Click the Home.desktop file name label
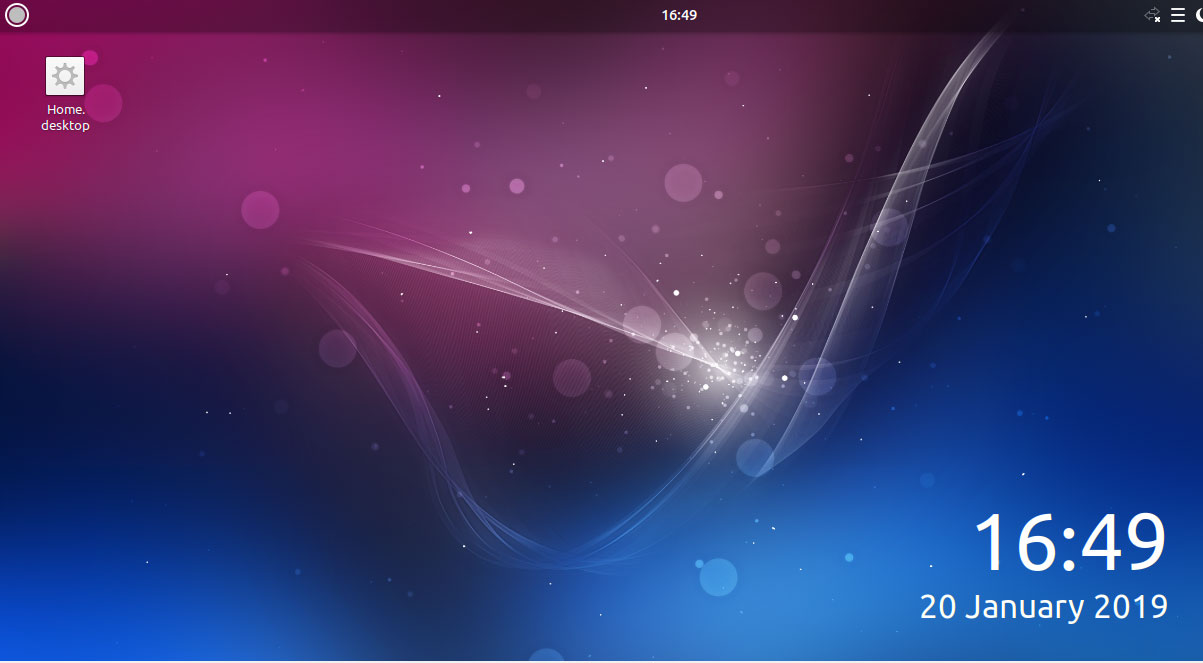Screen dimensions: 1203x663 tap(64, 117)
